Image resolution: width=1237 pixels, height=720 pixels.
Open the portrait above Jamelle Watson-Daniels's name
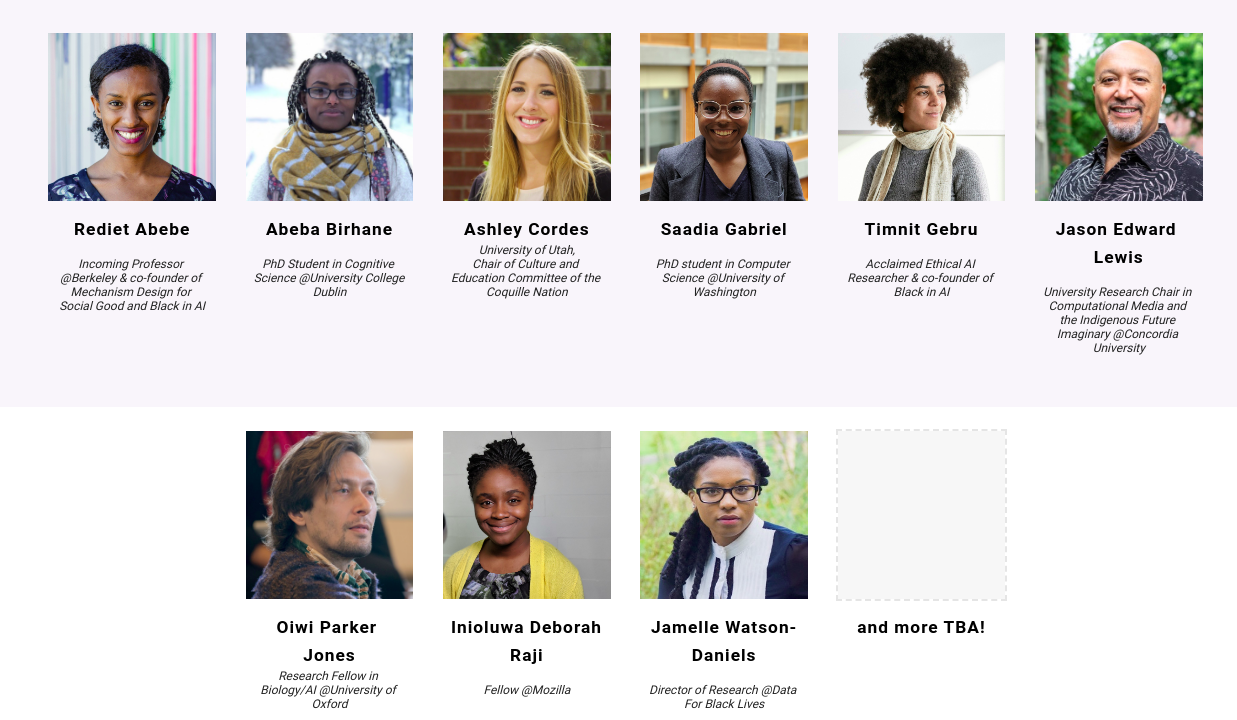click(724, 515)
